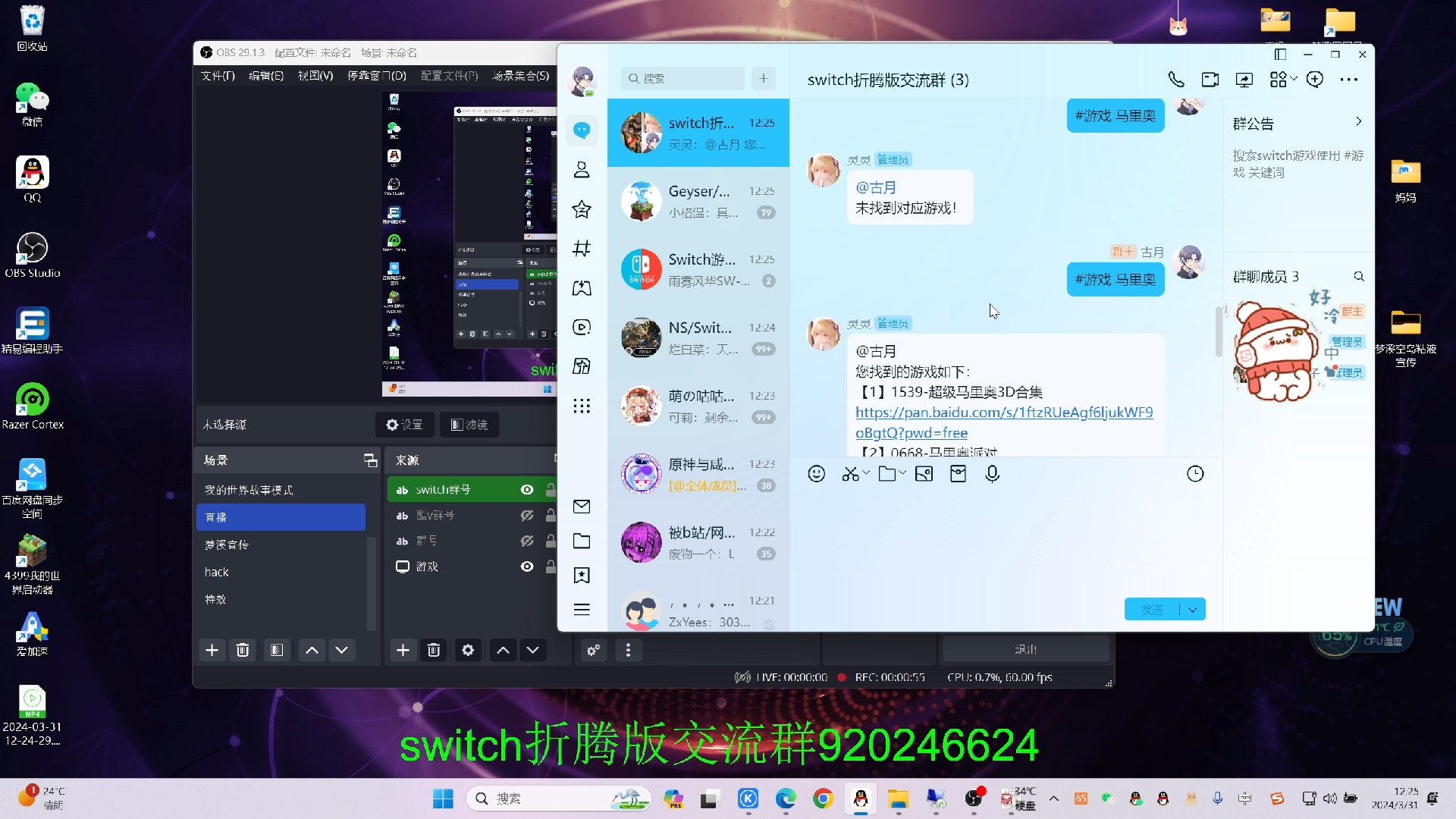Open the three-dots more menu in QQ
The height and width of the screenshot is (819, 1456).
pyautogui.click(x=1349, y=80)
